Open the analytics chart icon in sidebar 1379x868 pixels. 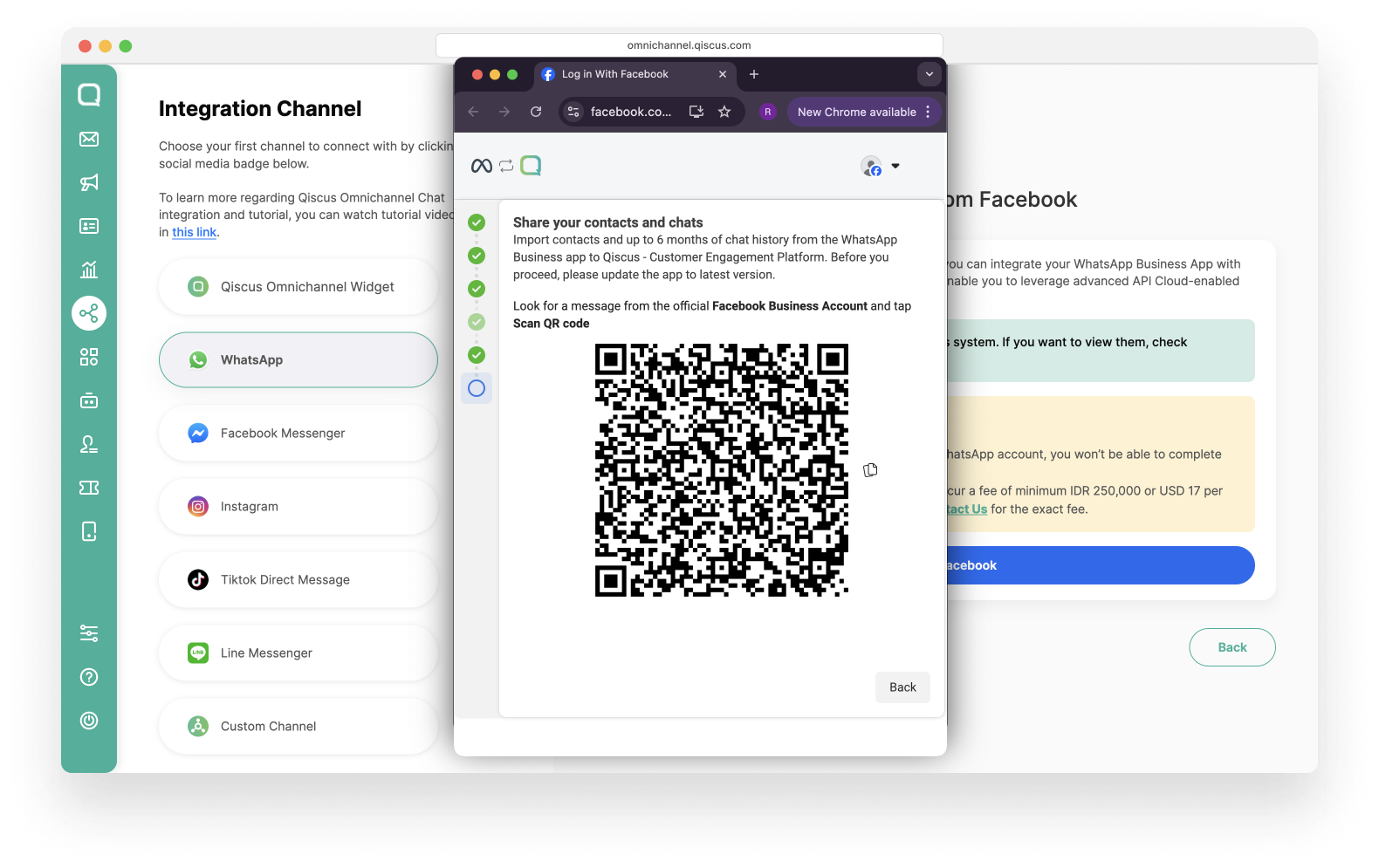click(x=89, y=270)
